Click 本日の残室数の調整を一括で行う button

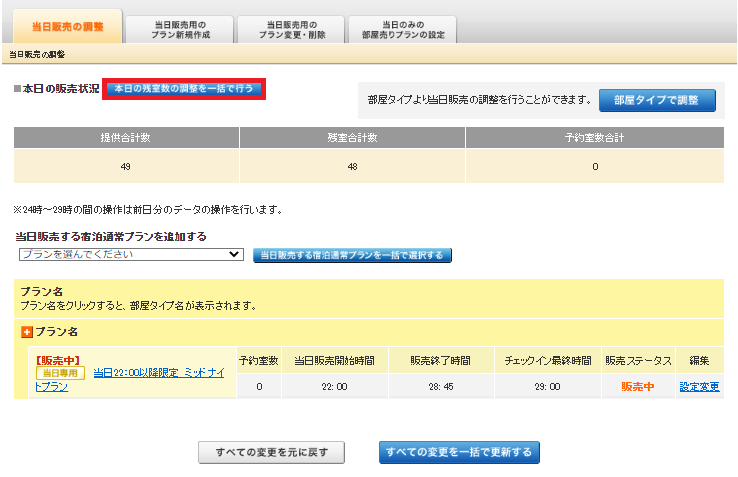[184, 89]
